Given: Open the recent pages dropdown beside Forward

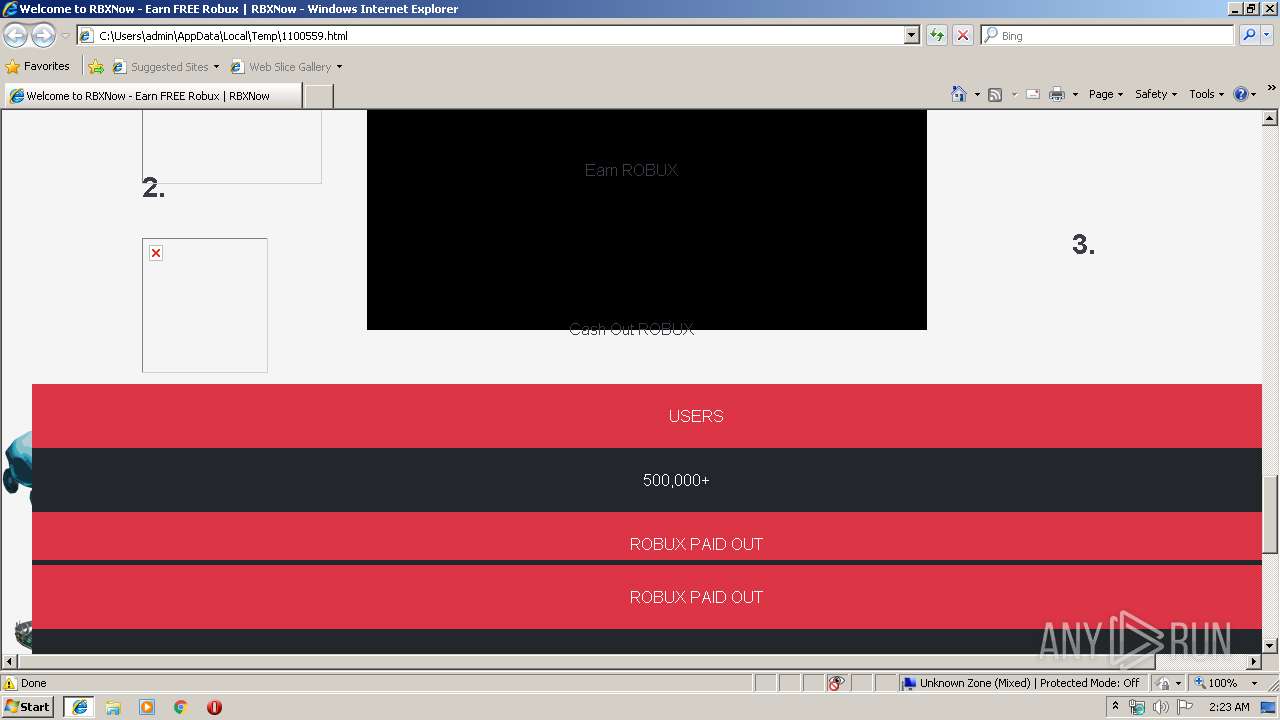Looking at the screenshot, I should (65, 36).
